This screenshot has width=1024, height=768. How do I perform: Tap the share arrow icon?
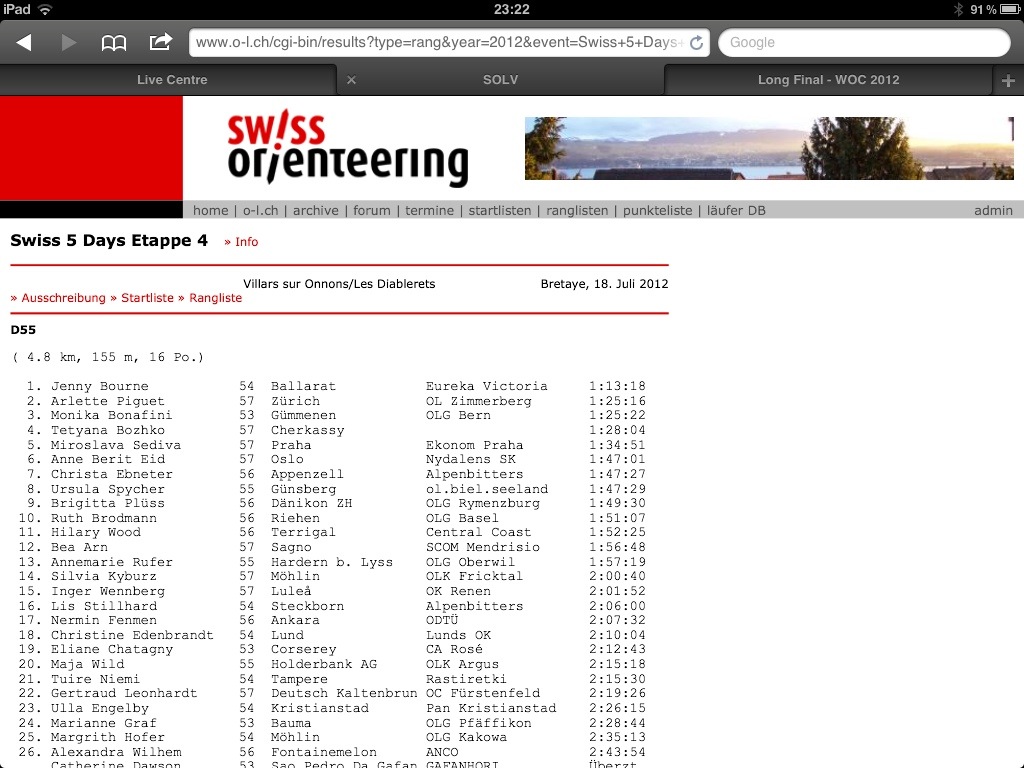pyautogui.click(x=160, y=42)
